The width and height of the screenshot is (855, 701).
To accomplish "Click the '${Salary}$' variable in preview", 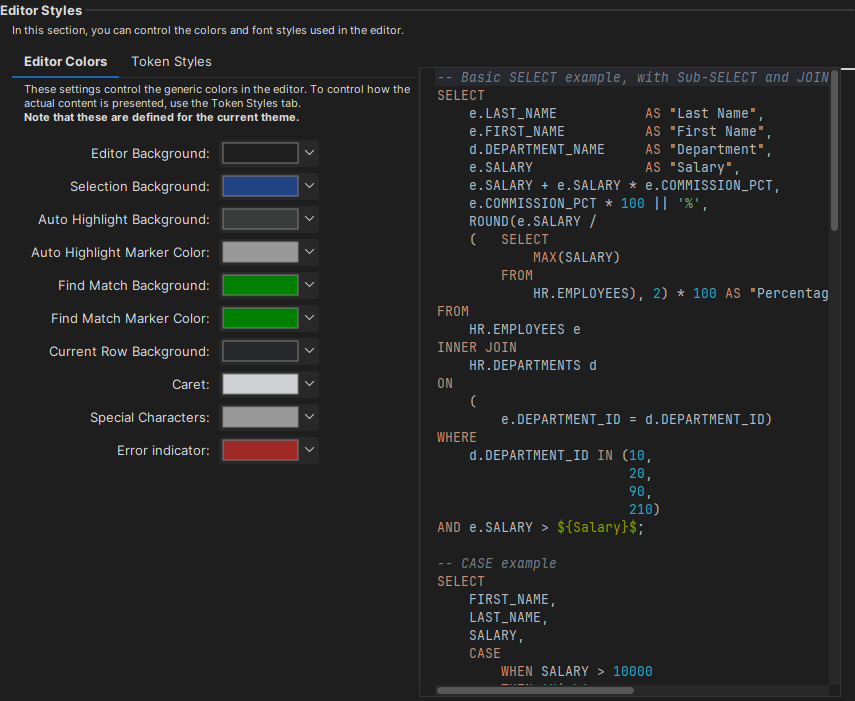I will click(x=597, y=527).
